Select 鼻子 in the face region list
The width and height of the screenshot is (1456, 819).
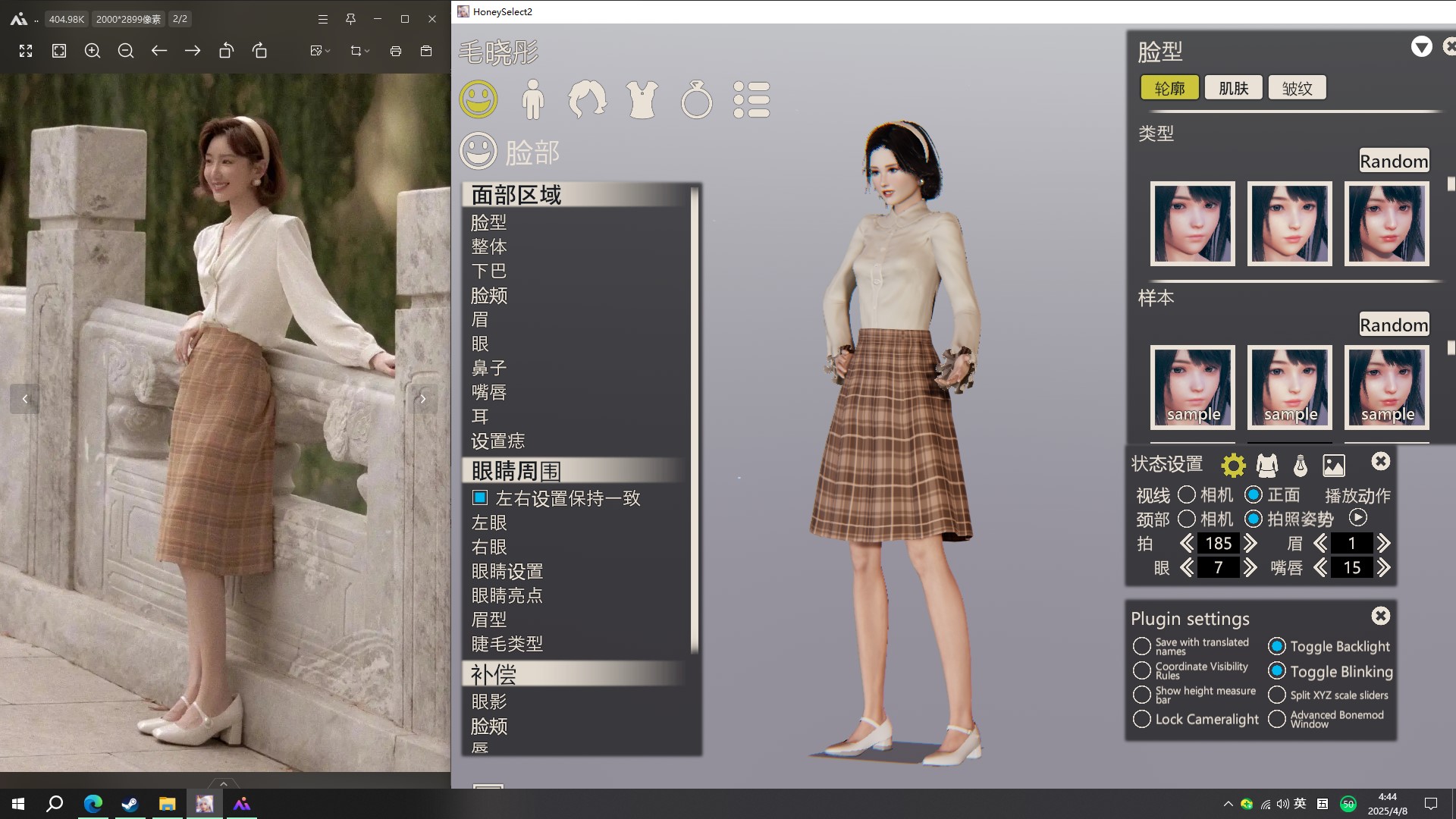pyautogui.click(x=488, y=368)
